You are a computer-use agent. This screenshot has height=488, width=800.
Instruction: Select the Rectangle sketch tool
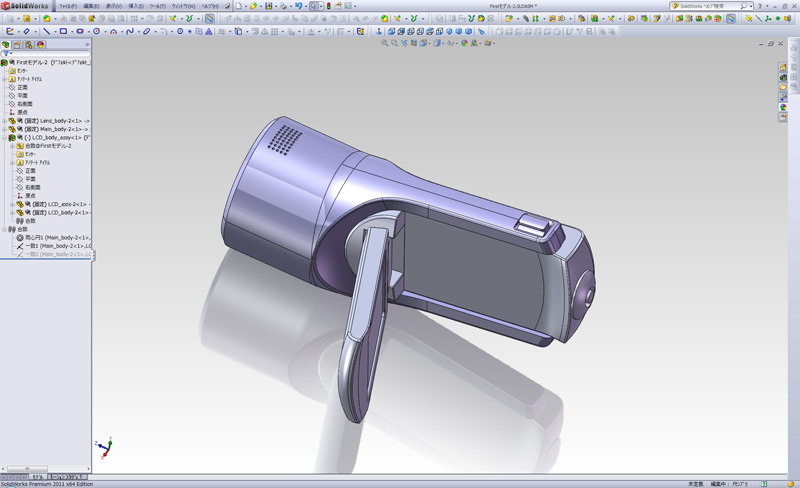click(x=63, y=32)
